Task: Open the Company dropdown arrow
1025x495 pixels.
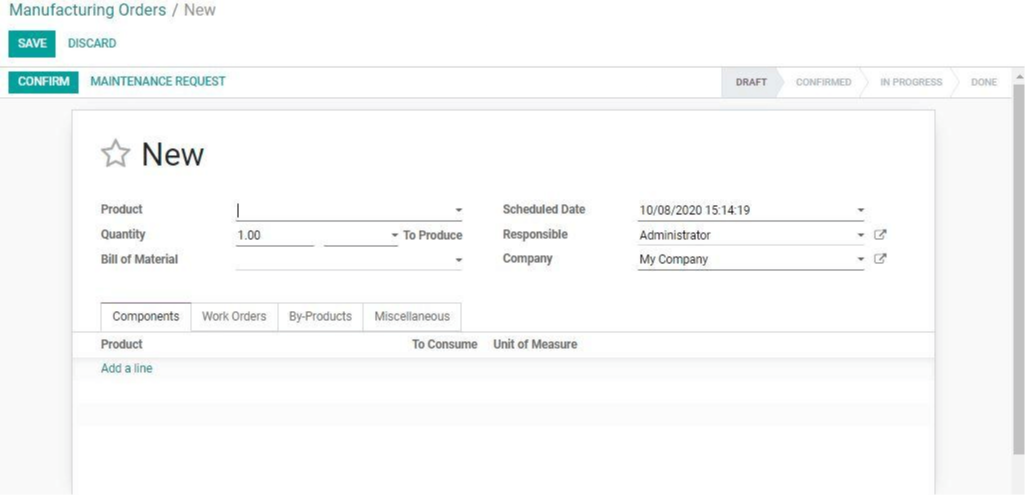Action: click(860, 259)
